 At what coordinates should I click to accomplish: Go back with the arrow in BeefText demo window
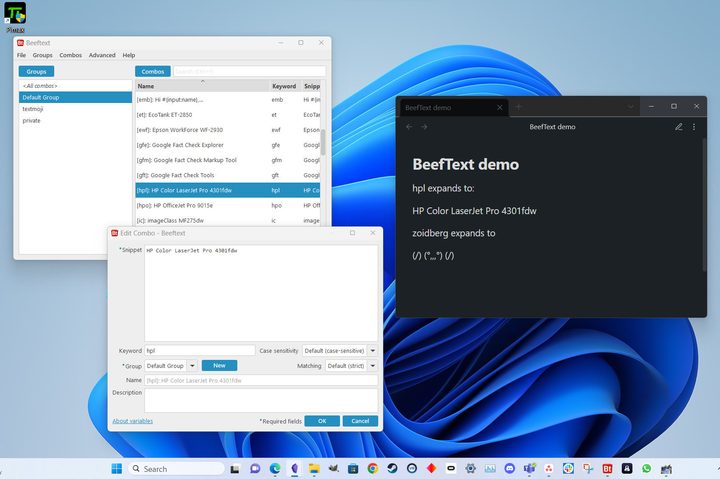pyautogui.click(x=409, y=127)
